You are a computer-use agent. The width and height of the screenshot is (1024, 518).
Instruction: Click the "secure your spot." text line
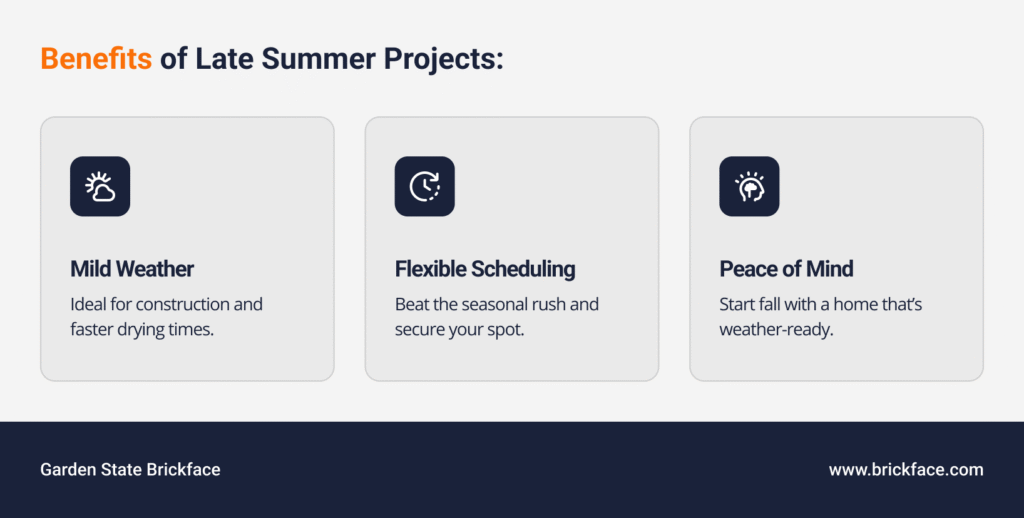460,329
